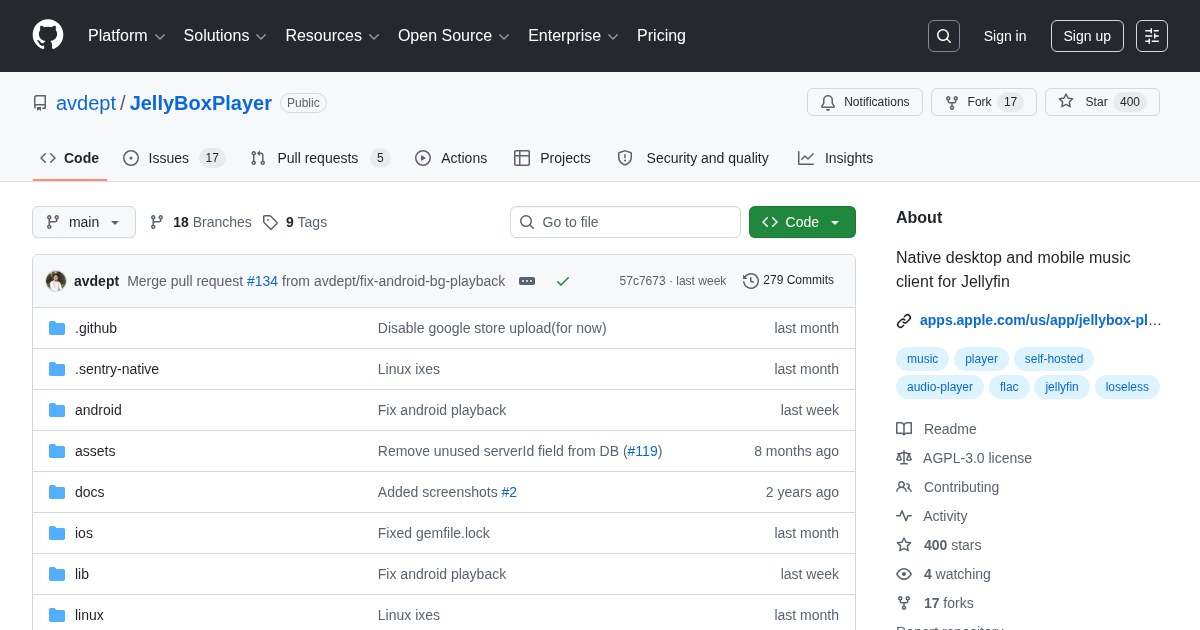Click the linux folder icon
Viewport: 1200px width, 630px height.
[57, 615]
